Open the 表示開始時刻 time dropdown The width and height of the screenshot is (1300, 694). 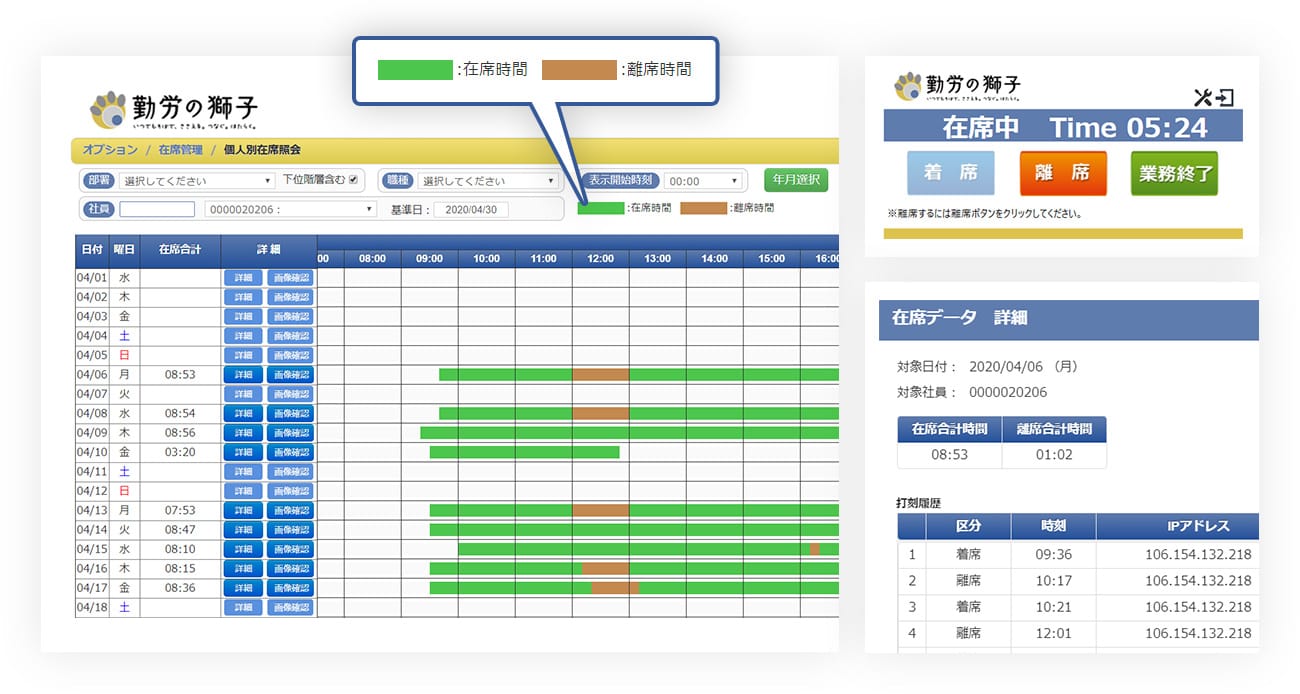pyautogui.click(x=704, y=181)
